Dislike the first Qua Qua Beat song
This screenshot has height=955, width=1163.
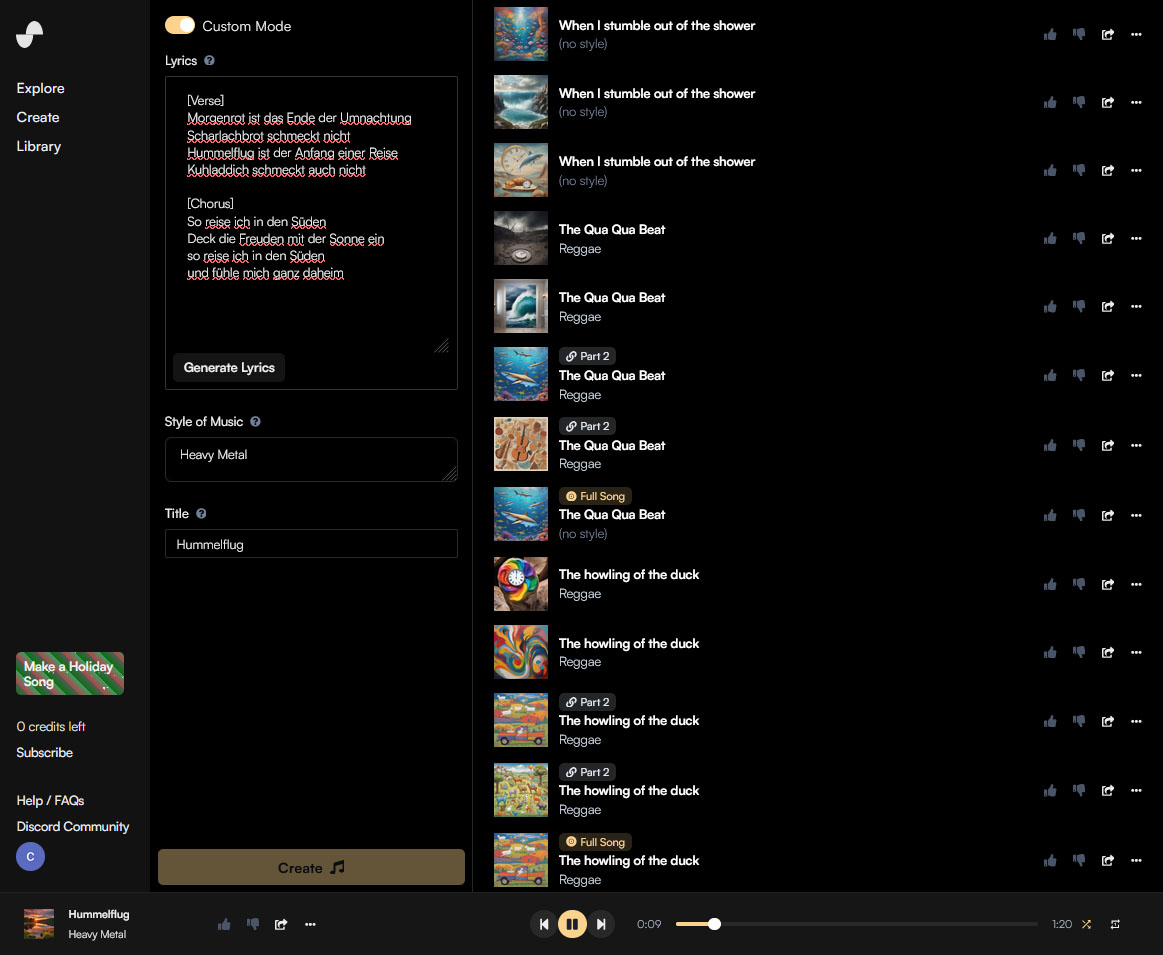[x=1079, y=238]
